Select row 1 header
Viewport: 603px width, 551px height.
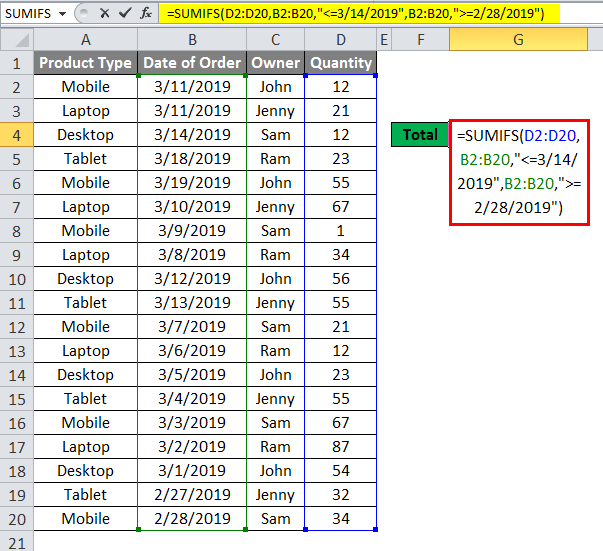coord(17,63)
